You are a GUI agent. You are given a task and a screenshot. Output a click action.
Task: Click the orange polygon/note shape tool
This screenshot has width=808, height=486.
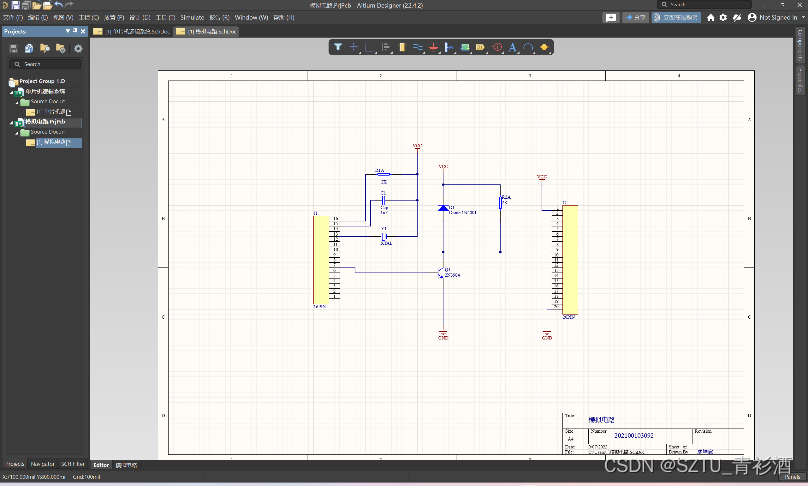tap(544, 47)
